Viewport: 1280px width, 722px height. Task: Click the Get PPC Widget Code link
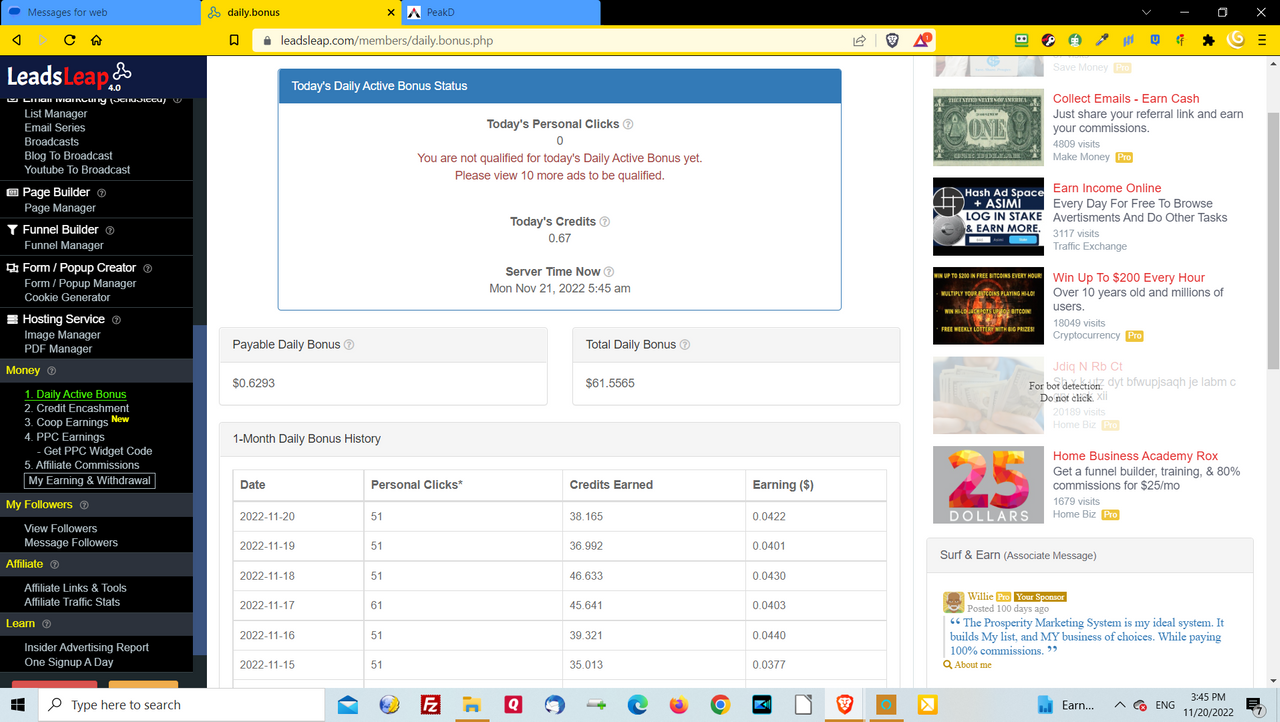click(98, 451)
